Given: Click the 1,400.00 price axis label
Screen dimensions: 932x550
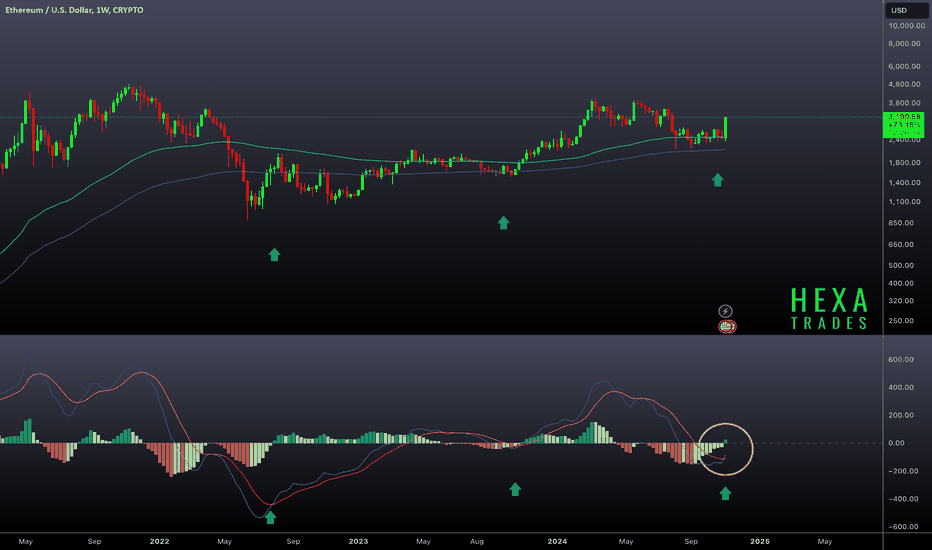Looking at the screenshot, I should coord(904,183).
